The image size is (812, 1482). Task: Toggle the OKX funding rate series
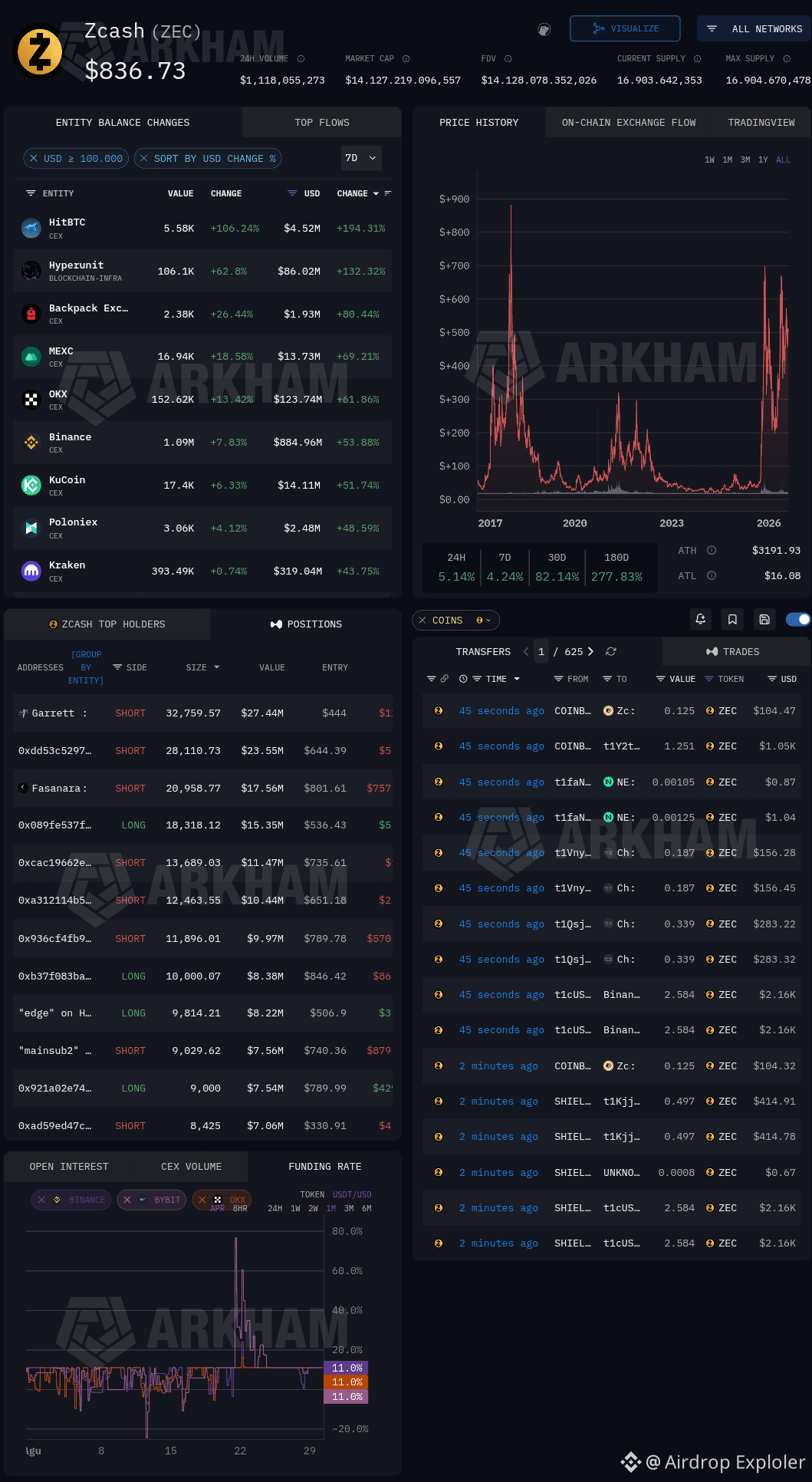pos(222,1200)
